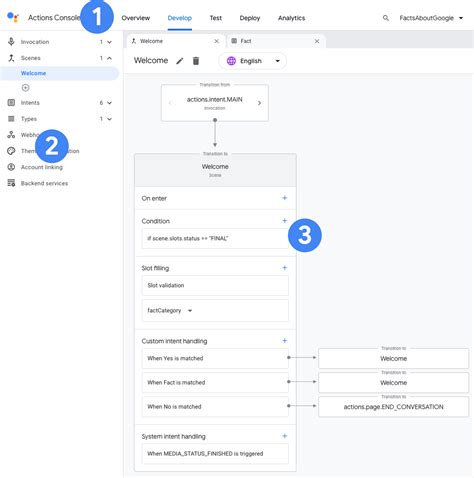Open the Test tab
Screen dimensions: 474x478
pos(216,18)
